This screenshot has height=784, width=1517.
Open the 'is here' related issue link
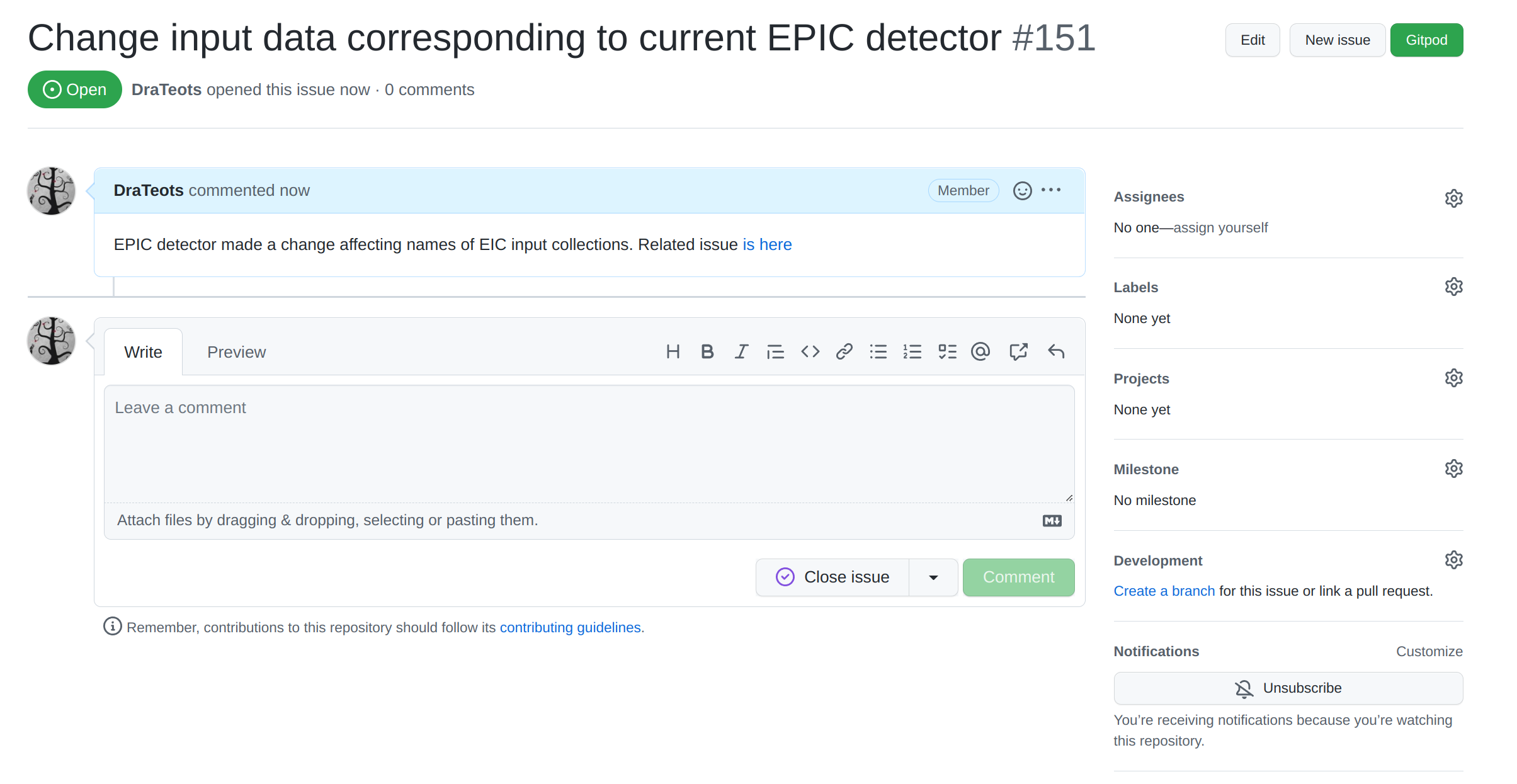[x=767, y=244]
